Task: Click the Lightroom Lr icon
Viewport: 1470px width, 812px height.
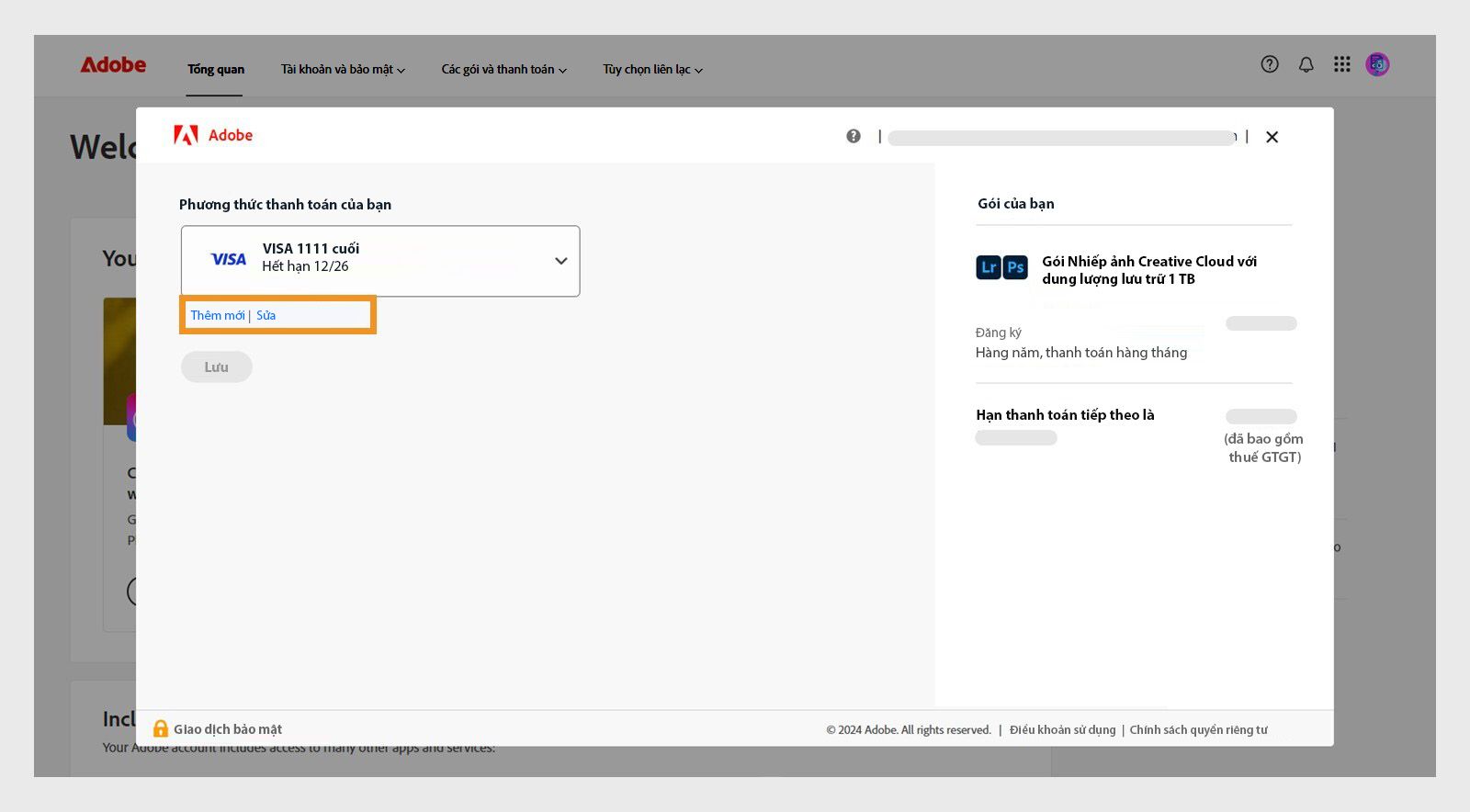Action: [989, 267]
